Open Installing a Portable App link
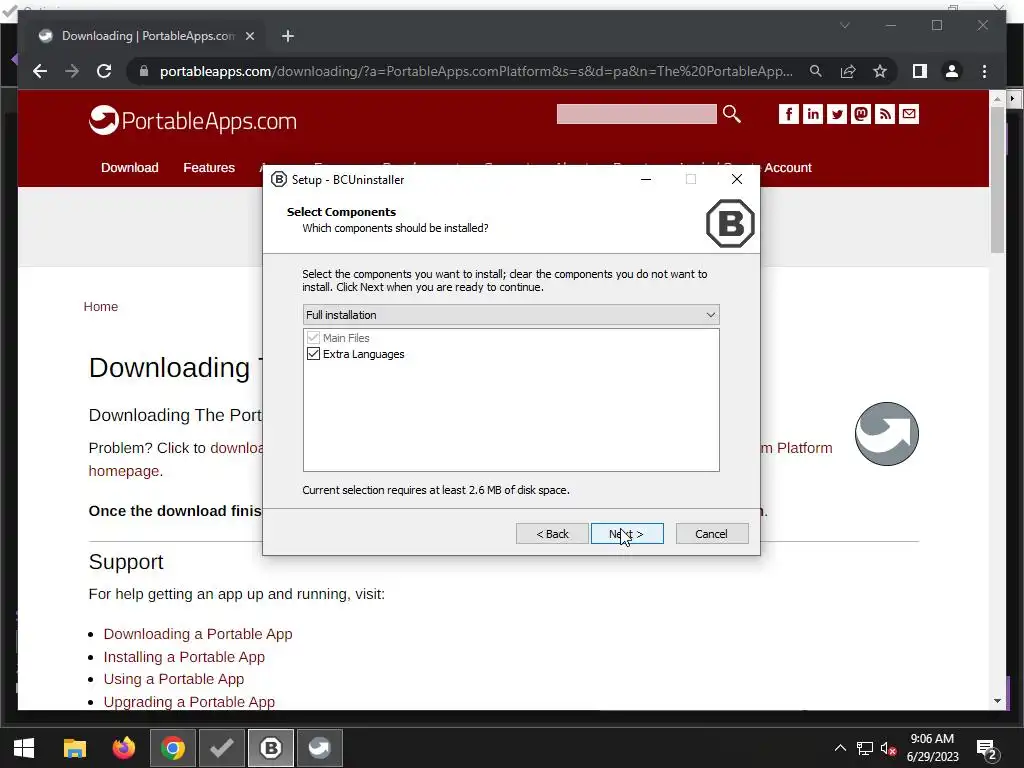 tap(184, 657)
